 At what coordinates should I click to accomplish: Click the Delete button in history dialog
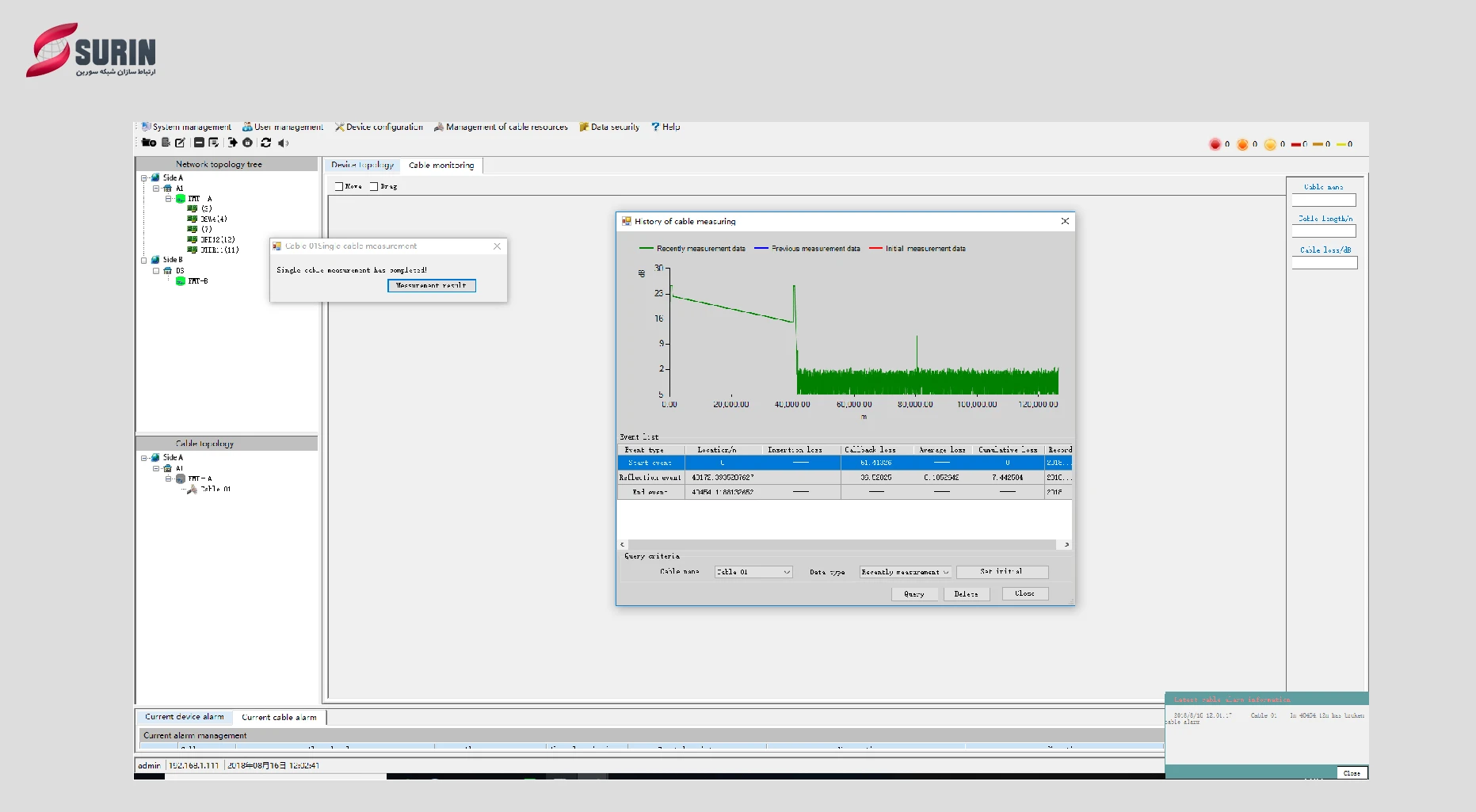tap(967, 593)
